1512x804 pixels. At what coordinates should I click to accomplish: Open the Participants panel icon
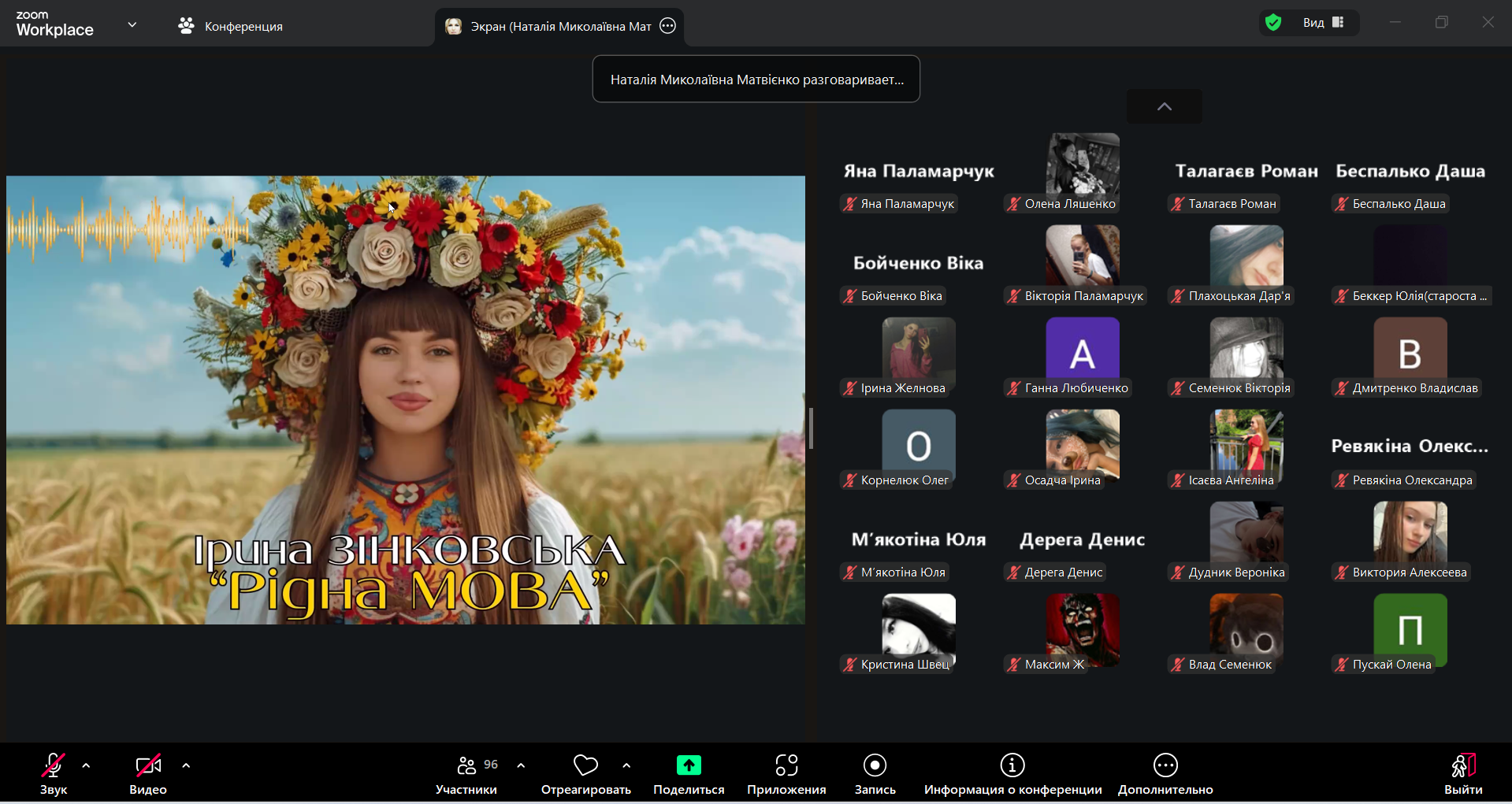466,765
